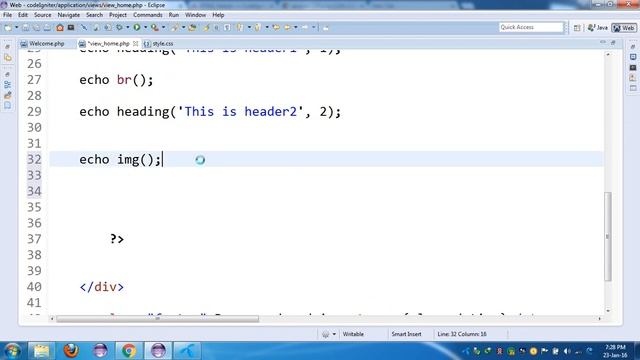640x360 pixels.
Task: Open the External Tools dropdown arrow
Action: 164,28
